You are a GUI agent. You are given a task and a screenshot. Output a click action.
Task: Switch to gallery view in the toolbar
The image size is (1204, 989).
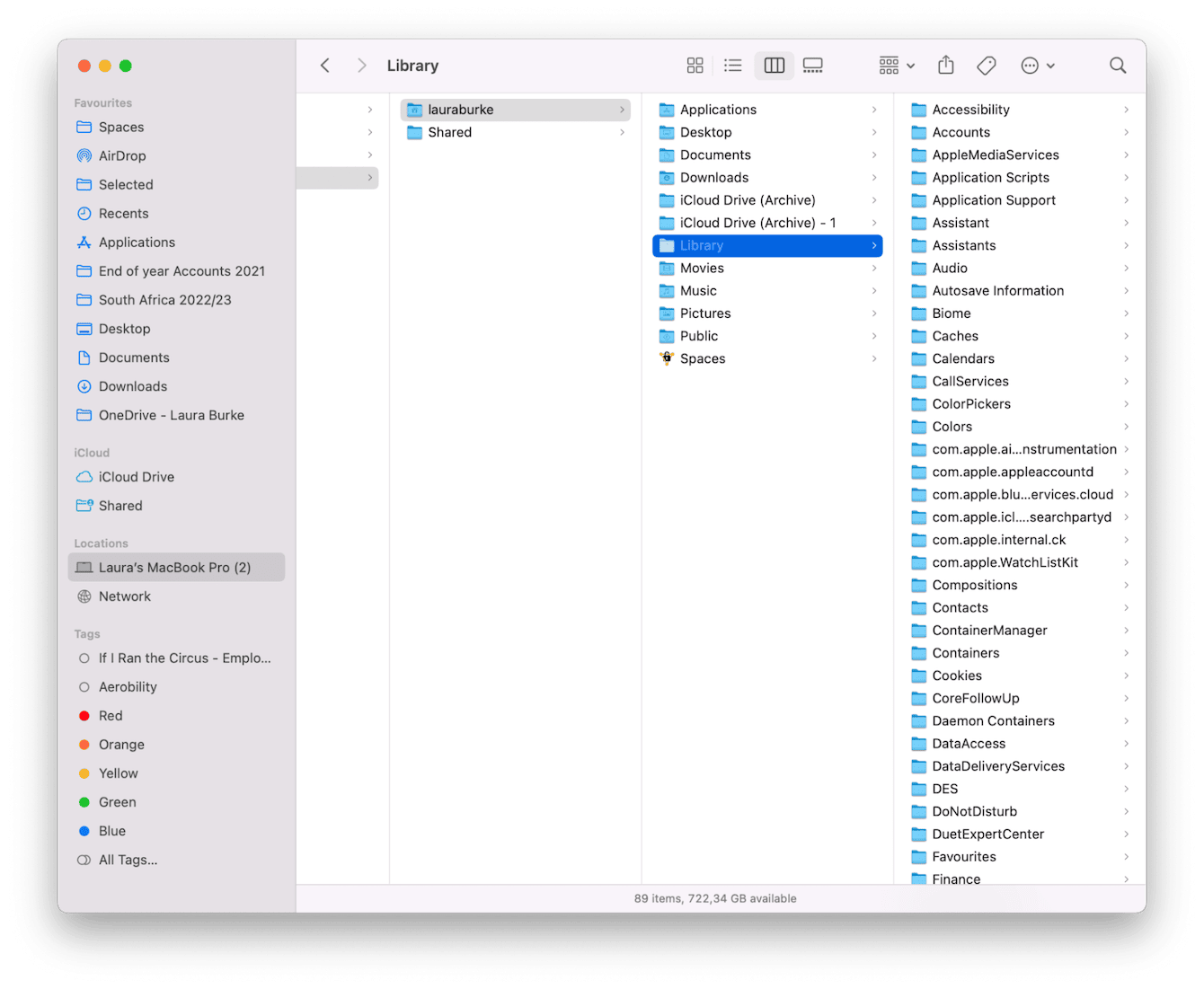pos(813,65)
